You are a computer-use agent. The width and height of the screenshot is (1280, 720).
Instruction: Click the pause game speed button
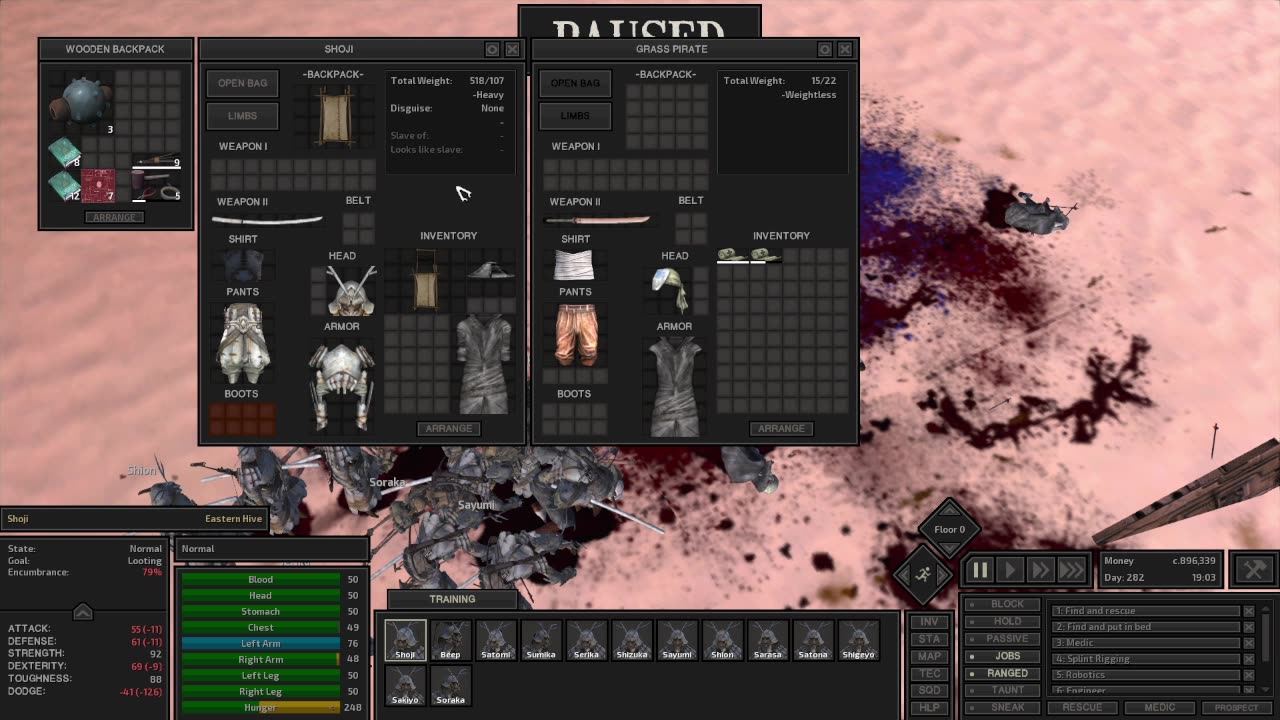979,570
